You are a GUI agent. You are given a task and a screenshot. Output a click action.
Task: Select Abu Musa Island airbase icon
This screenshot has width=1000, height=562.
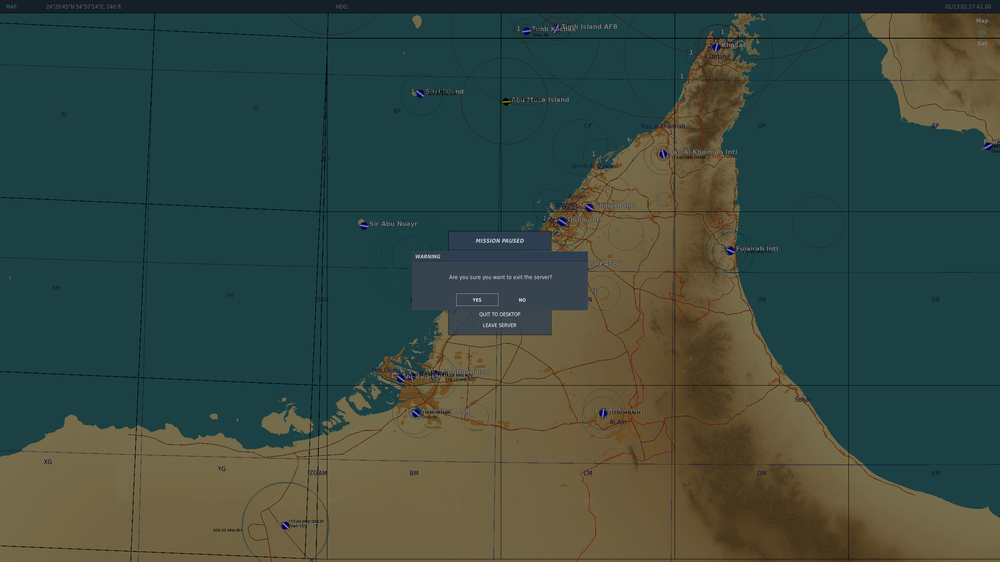click(506, 101)
